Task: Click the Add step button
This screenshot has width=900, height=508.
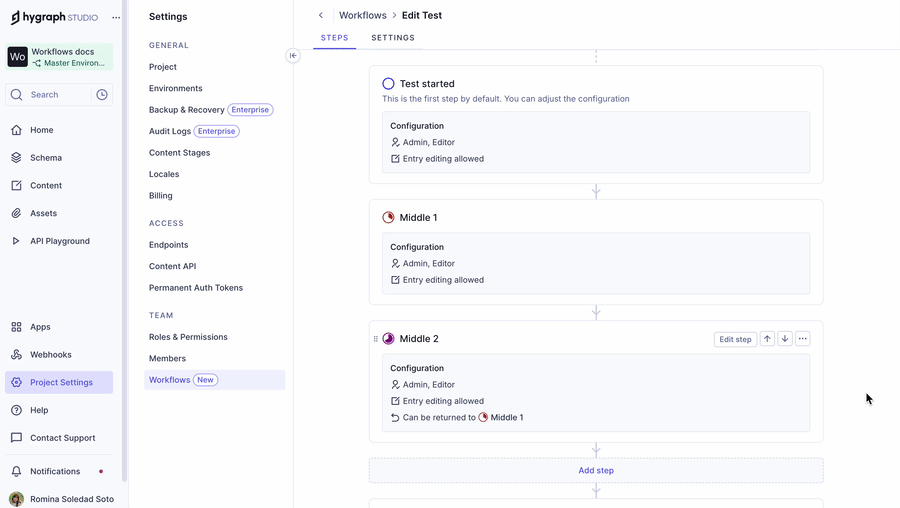Action: (596, 471)
